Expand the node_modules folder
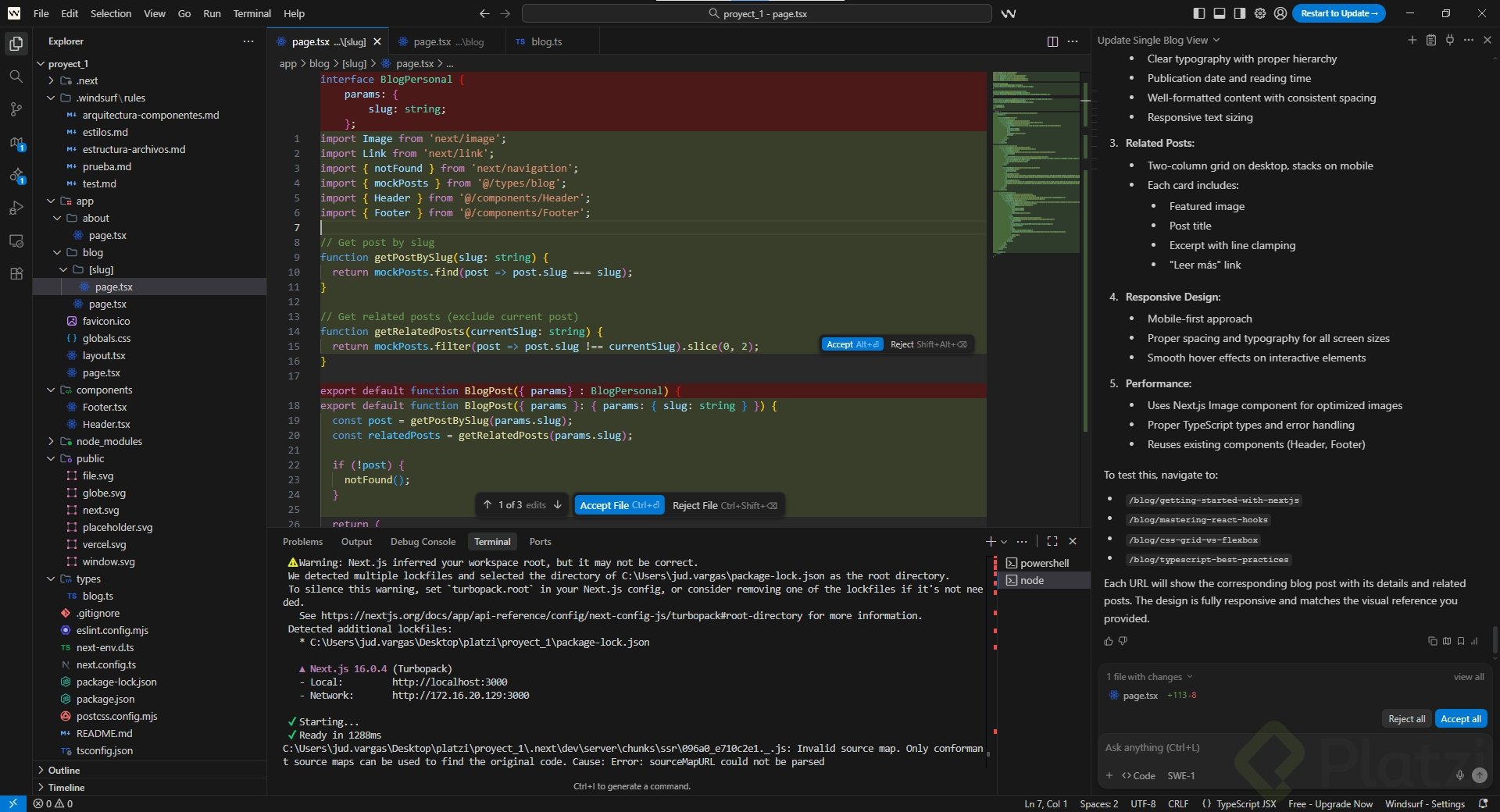The image size is (1500, 812). (109, 441)
